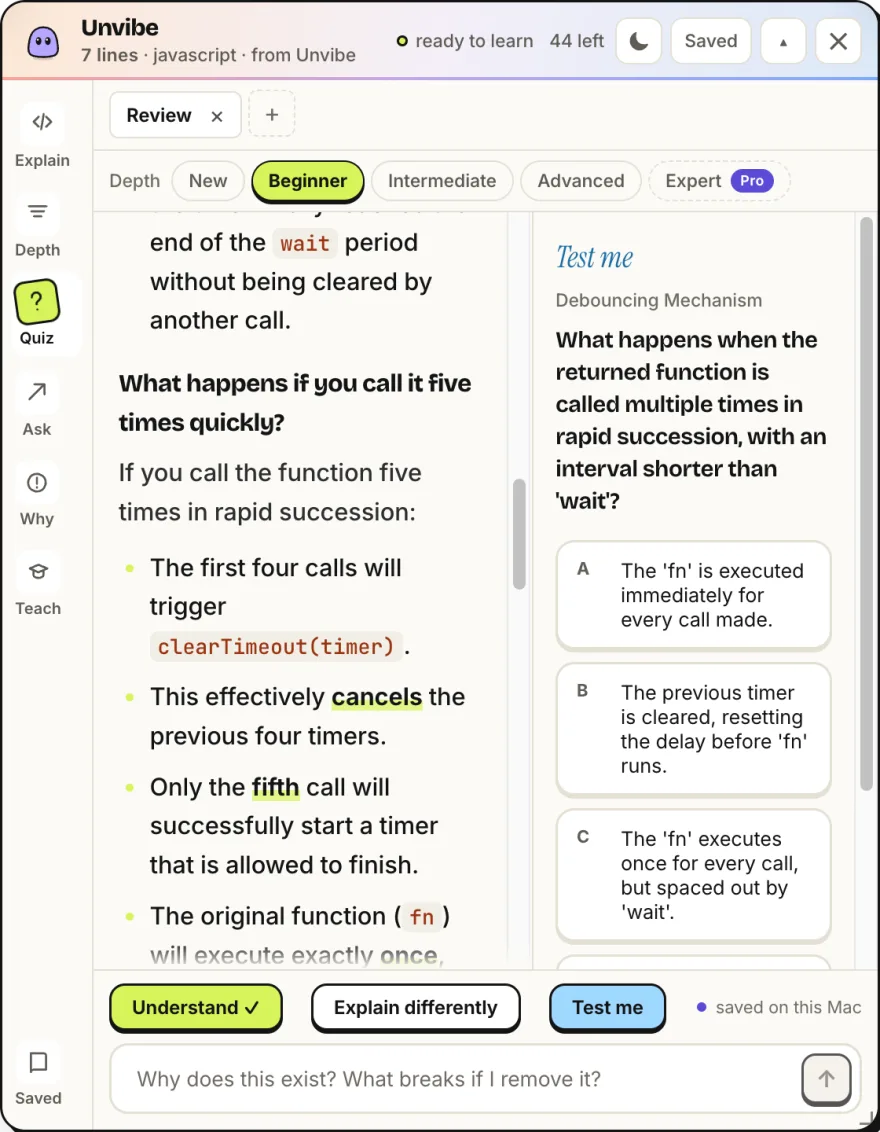Click the explanation panel scrollbar thumb
The width and height of the screenshot is (880, 1132).
click(519, 534)
